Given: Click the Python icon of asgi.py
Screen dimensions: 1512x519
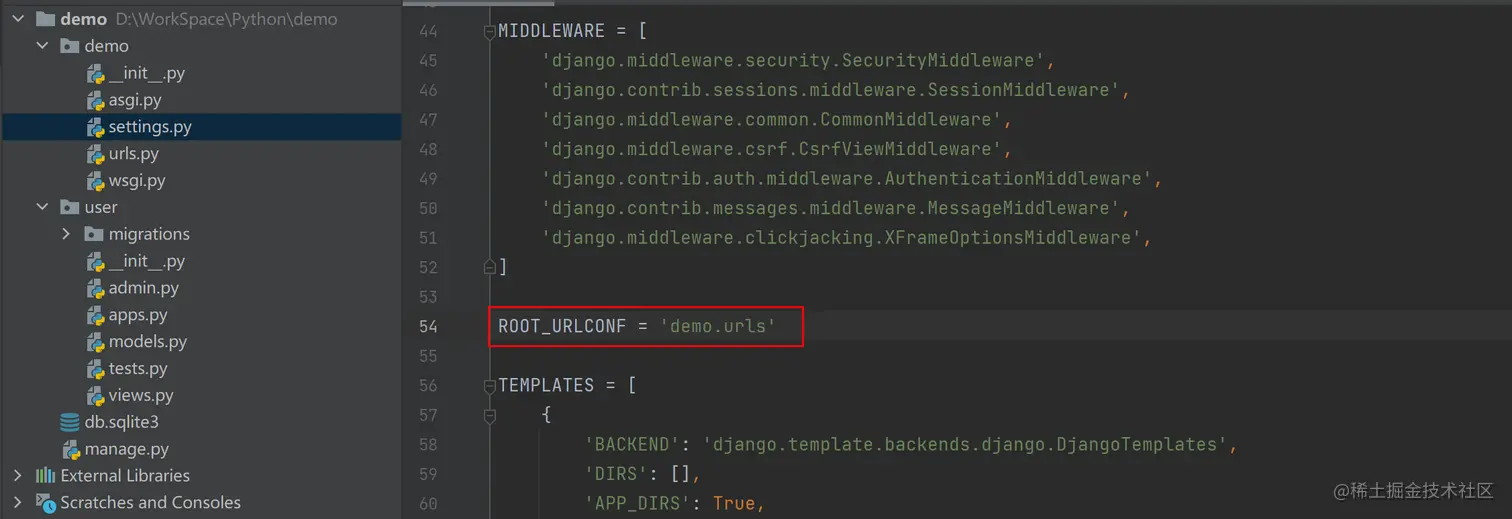Looking at the screenshot, I should 95,100.
